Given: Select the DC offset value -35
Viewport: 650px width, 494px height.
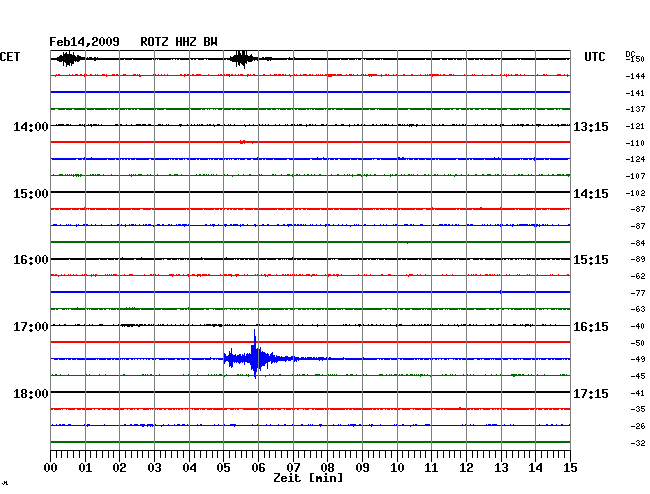Looking at the screenshot, I should click(638, 409).
